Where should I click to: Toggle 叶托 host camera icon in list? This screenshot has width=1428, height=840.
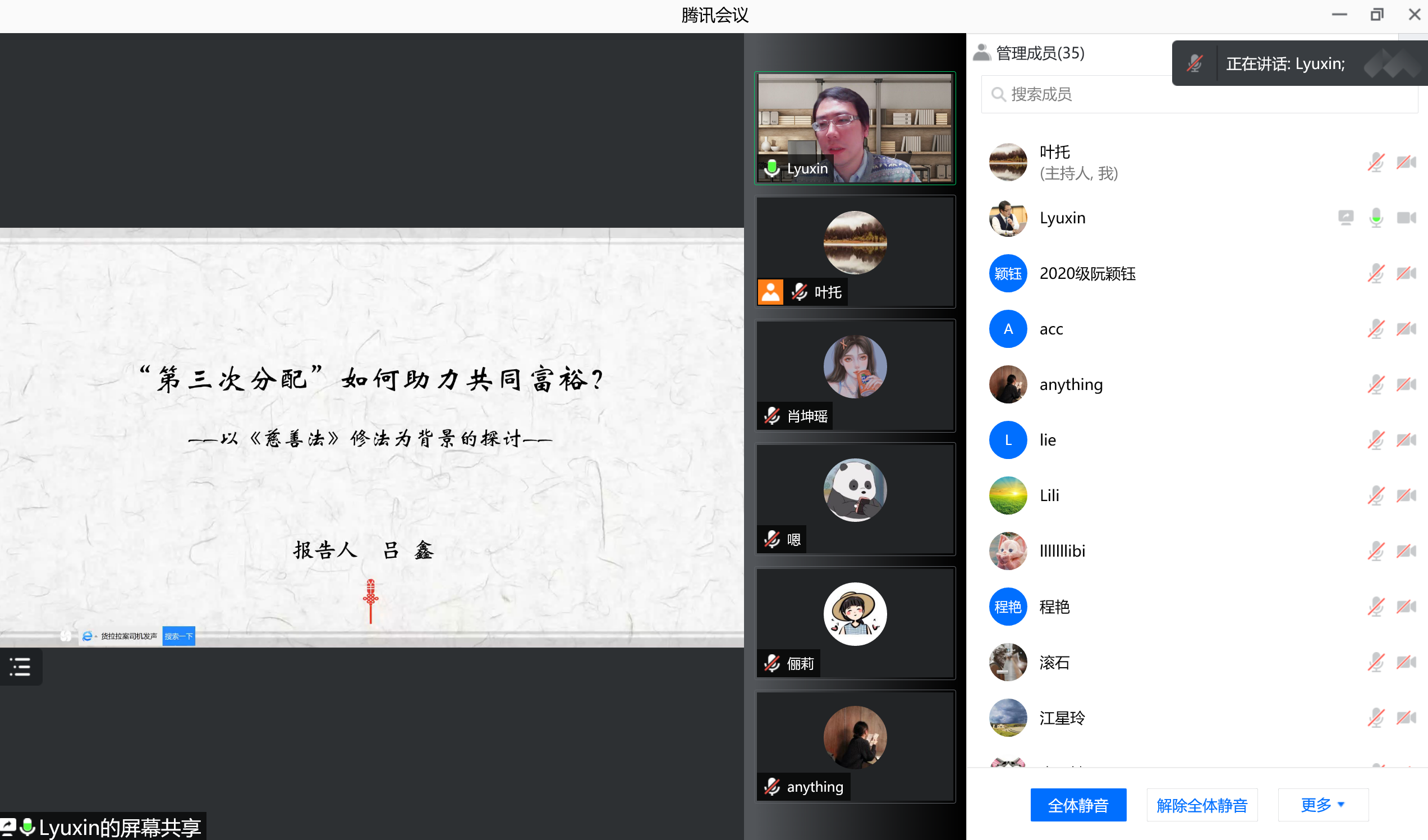[1406, 163]
